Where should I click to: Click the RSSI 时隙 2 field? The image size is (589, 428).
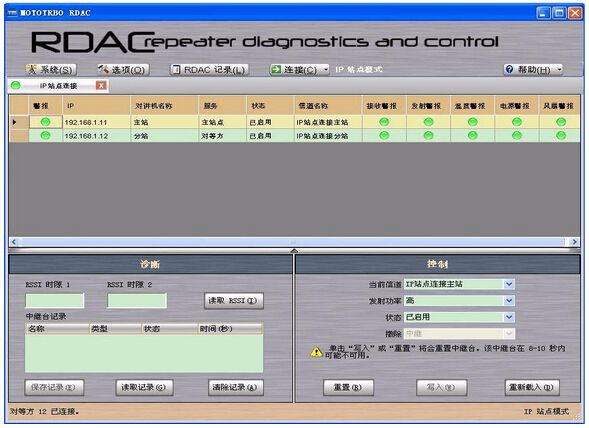[x=136, y=301]
